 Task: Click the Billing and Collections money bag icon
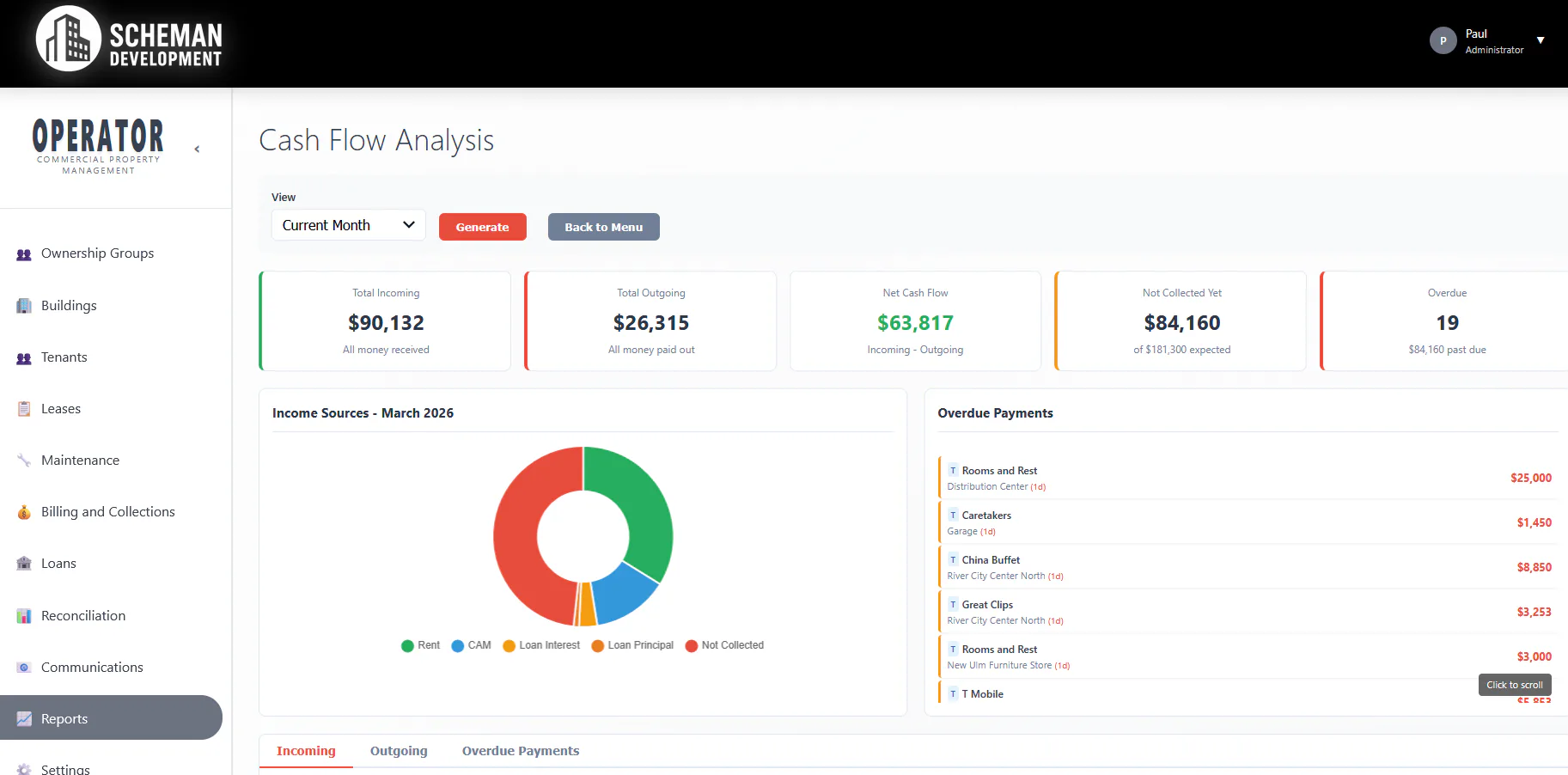pyautogui.click(x=24, y=512)
